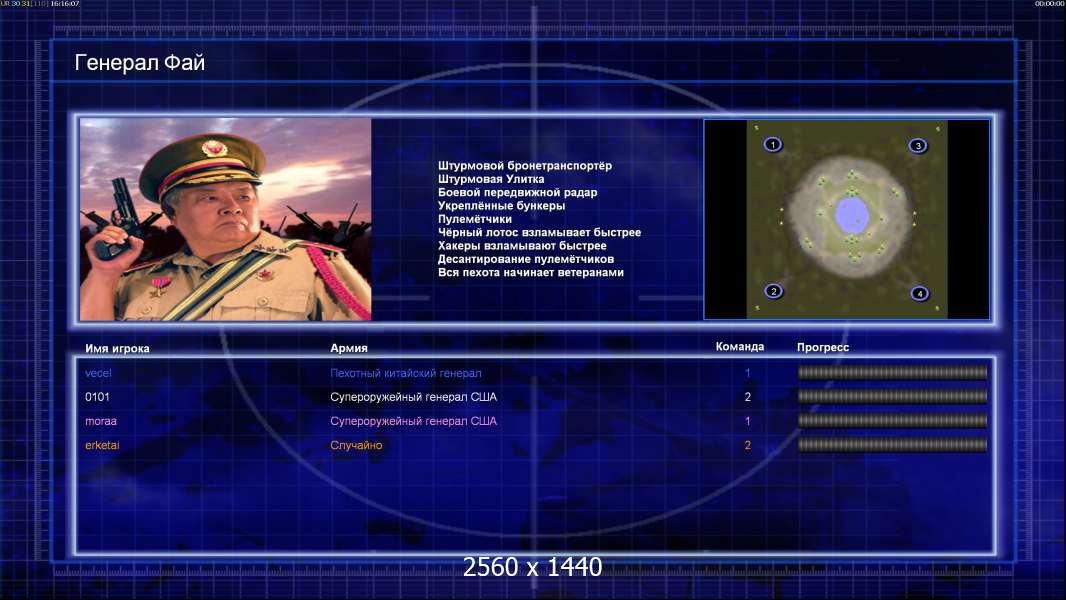Click moraa's army 'Суперружейный генерал США'
The height and width of the screenshot is (600, 1066).
pos(413,421)
